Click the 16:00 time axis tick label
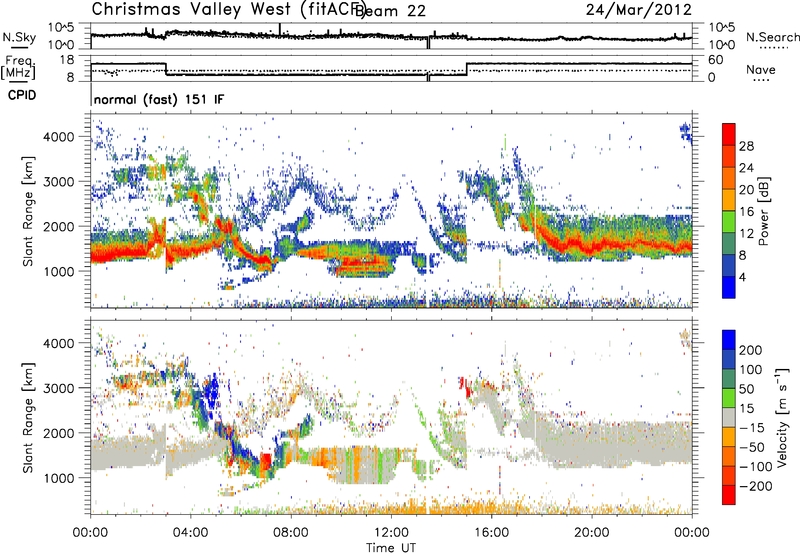 pyautogui.click(x=491, y=533)
